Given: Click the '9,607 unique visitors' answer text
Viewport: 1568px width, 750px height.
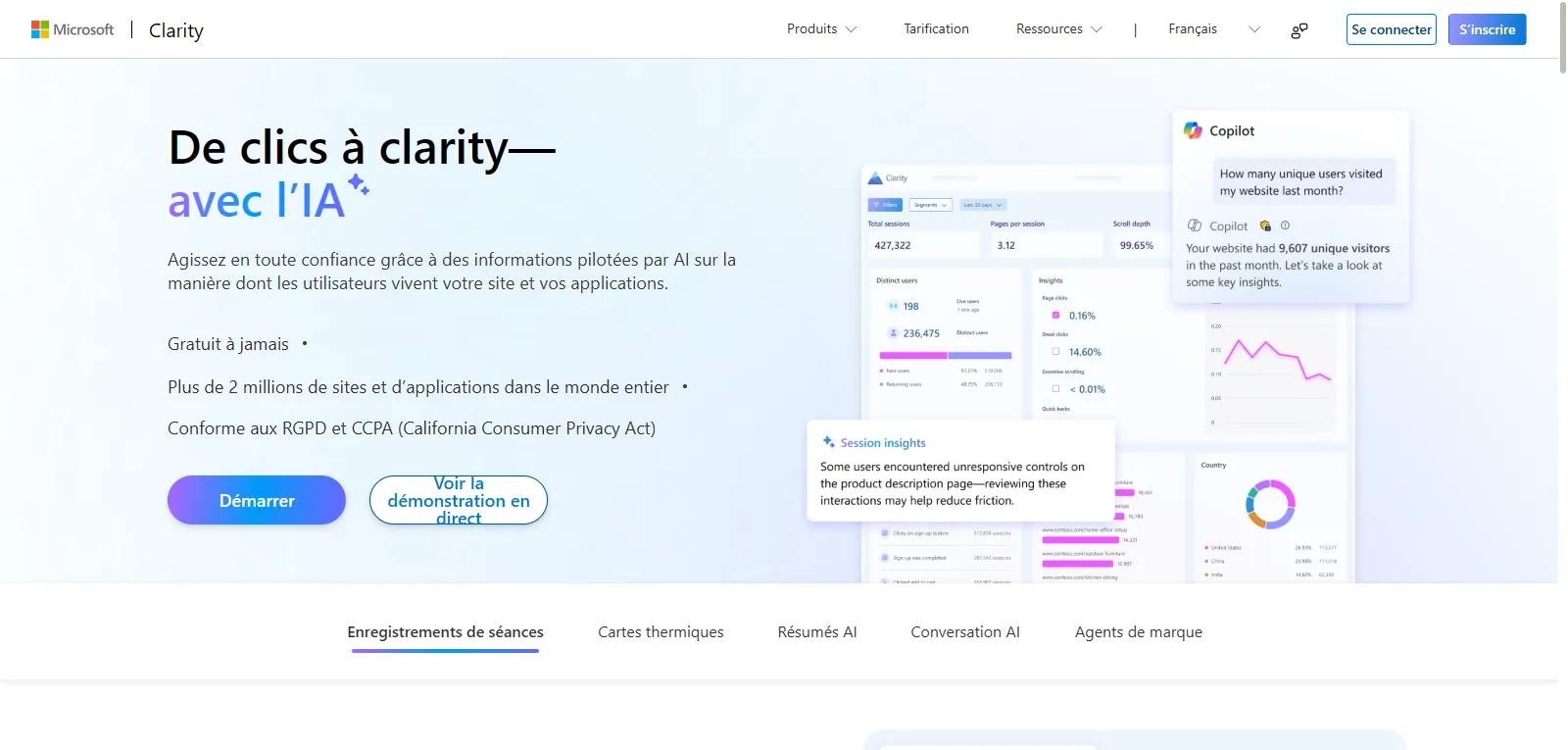Looking at the screenshot, I should [1334, 249].
